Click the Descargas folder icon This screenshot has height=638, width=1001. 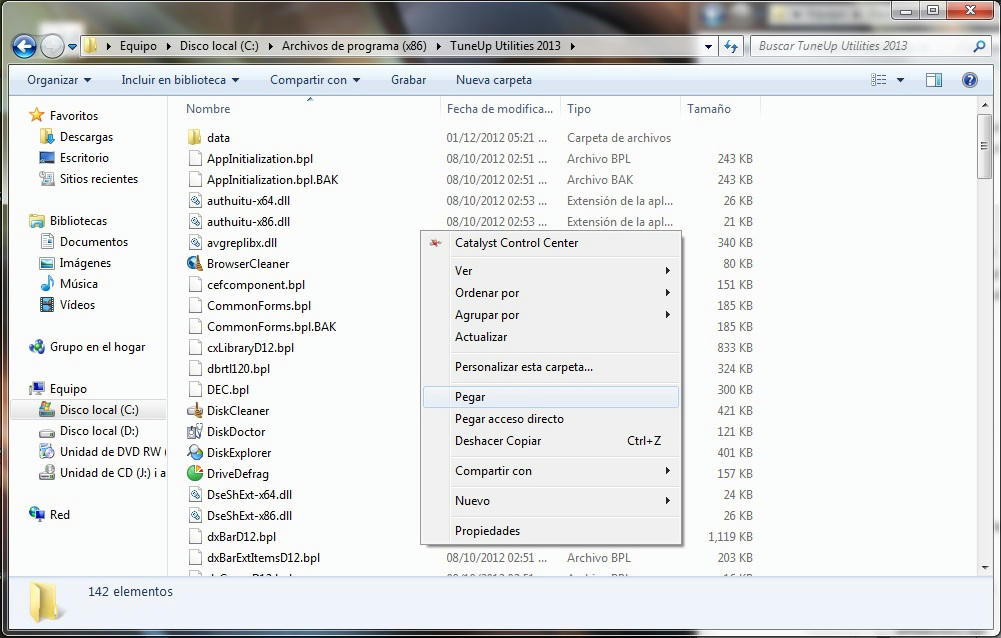[x=47, y=136]
